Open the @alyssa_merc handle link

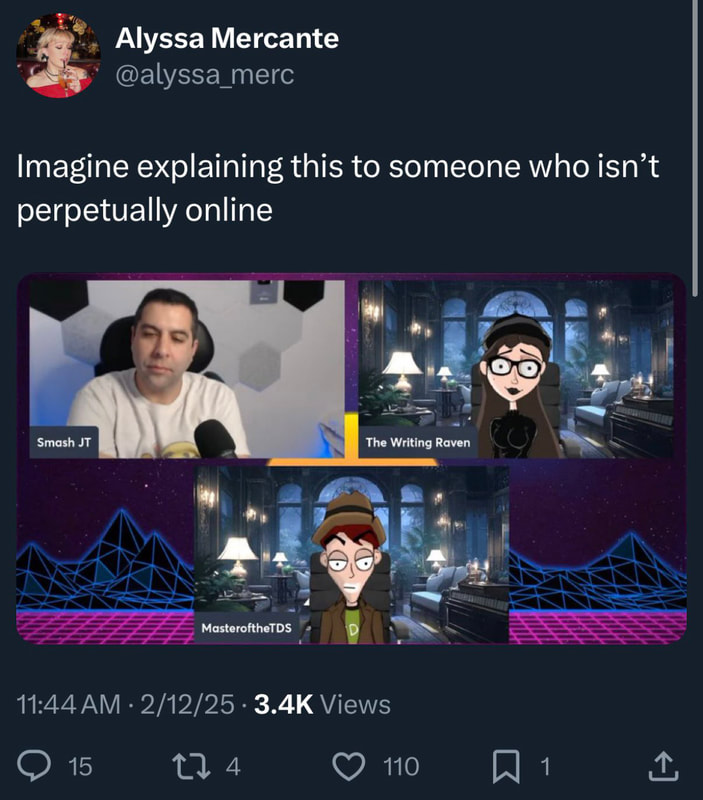[205, 75]
